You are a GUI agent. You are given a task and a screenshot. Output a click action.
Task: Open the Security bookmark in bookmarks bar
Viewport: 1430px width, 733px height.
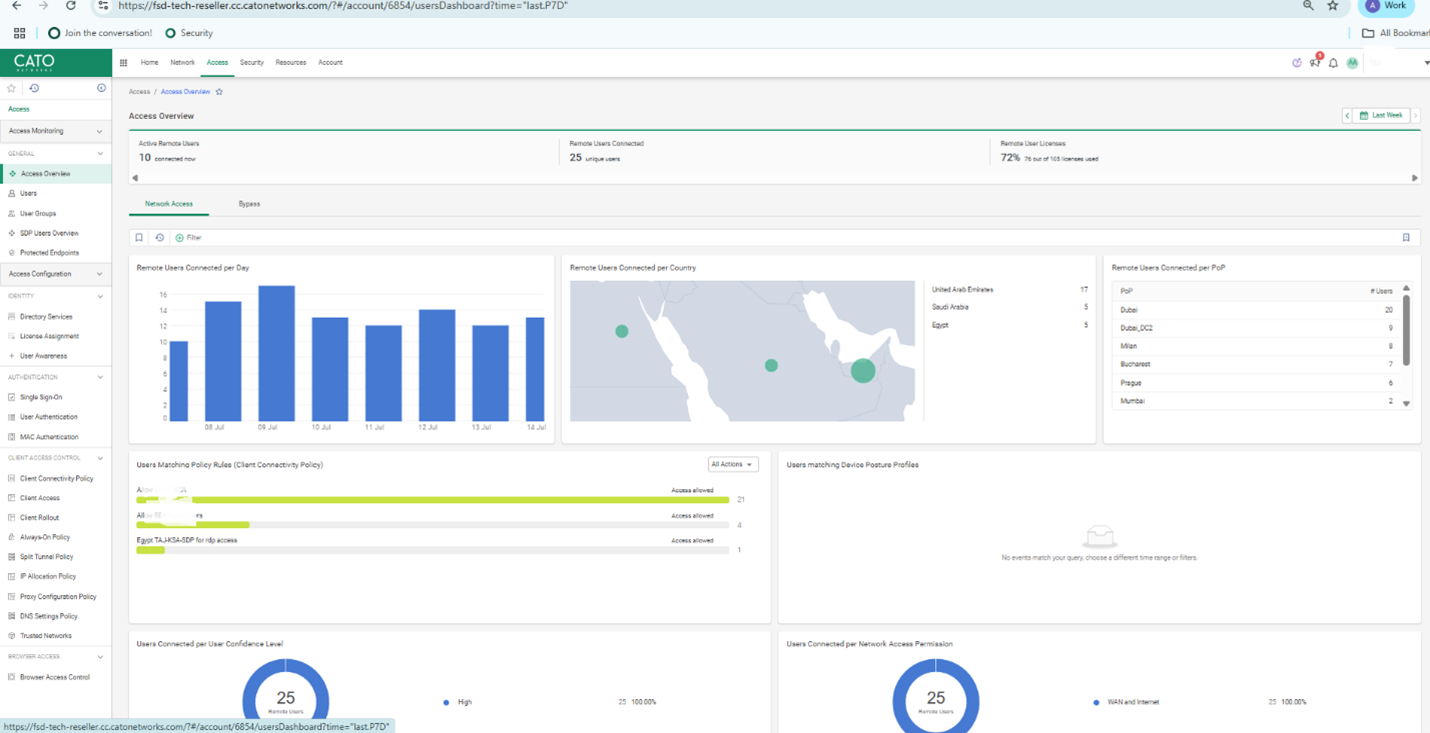coord(189,33)
